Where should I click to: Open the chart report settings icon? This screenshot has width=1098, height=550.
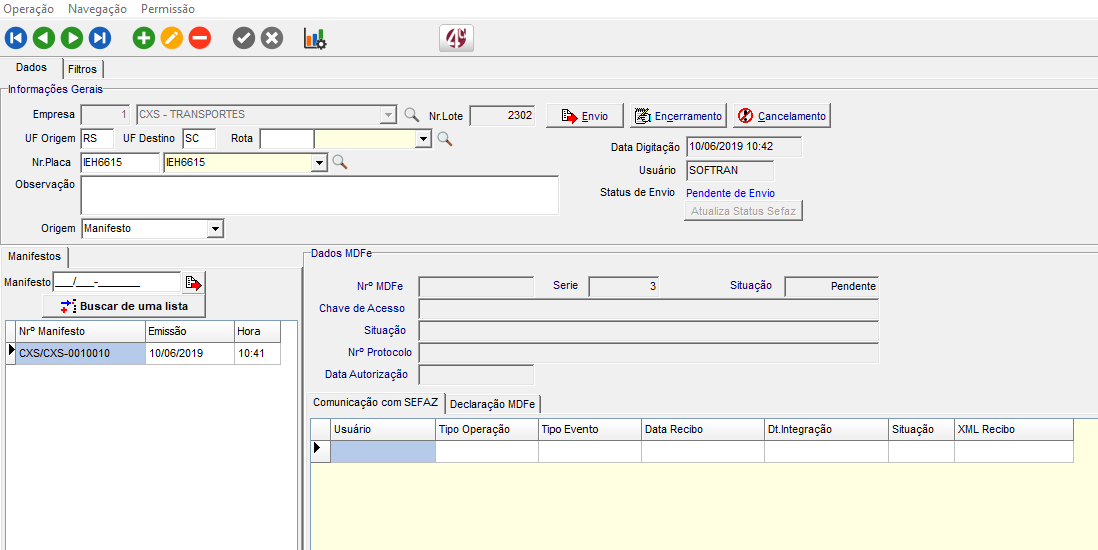point(315,38)
